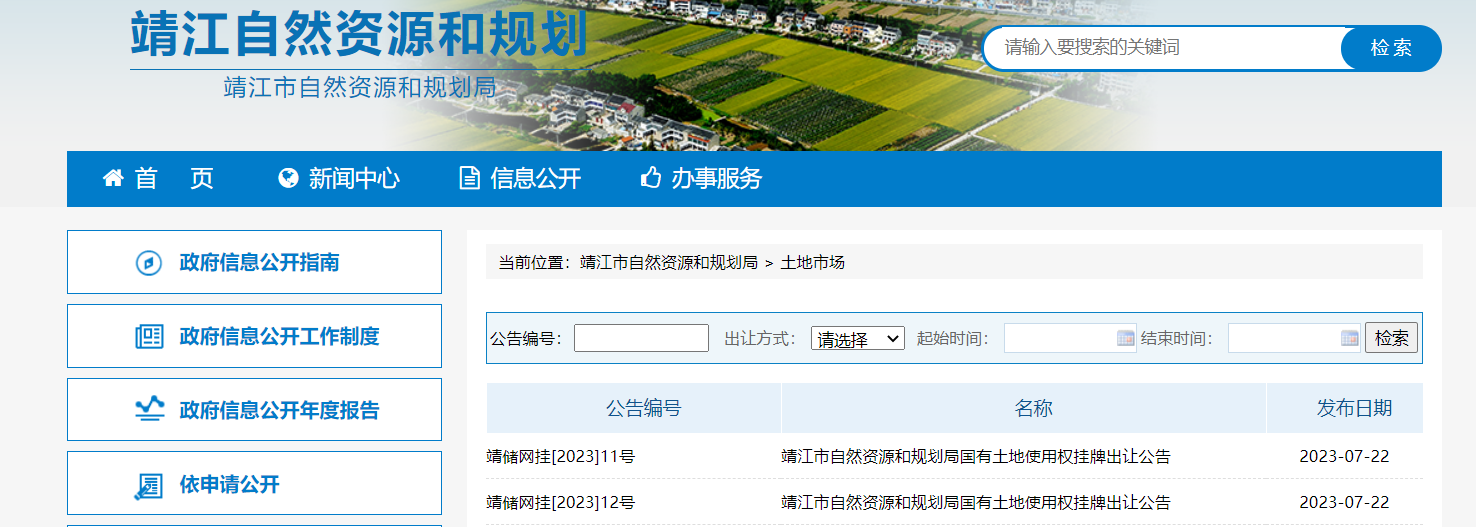
Task: Click the 结束时间 date field
Action: [x=1294, y=338]
